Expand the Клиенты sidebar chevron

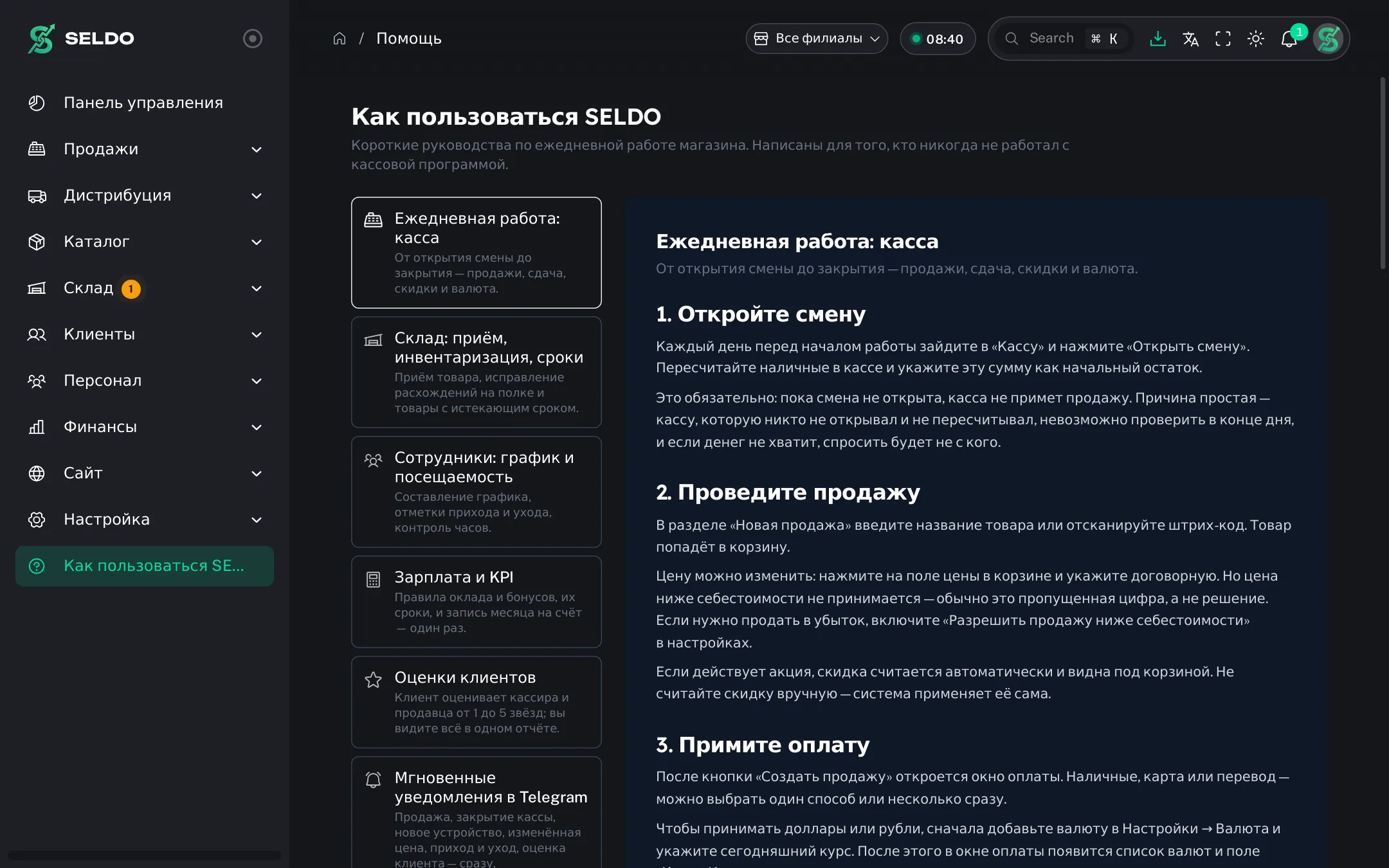pyautogui.click(x=257, y=334)
